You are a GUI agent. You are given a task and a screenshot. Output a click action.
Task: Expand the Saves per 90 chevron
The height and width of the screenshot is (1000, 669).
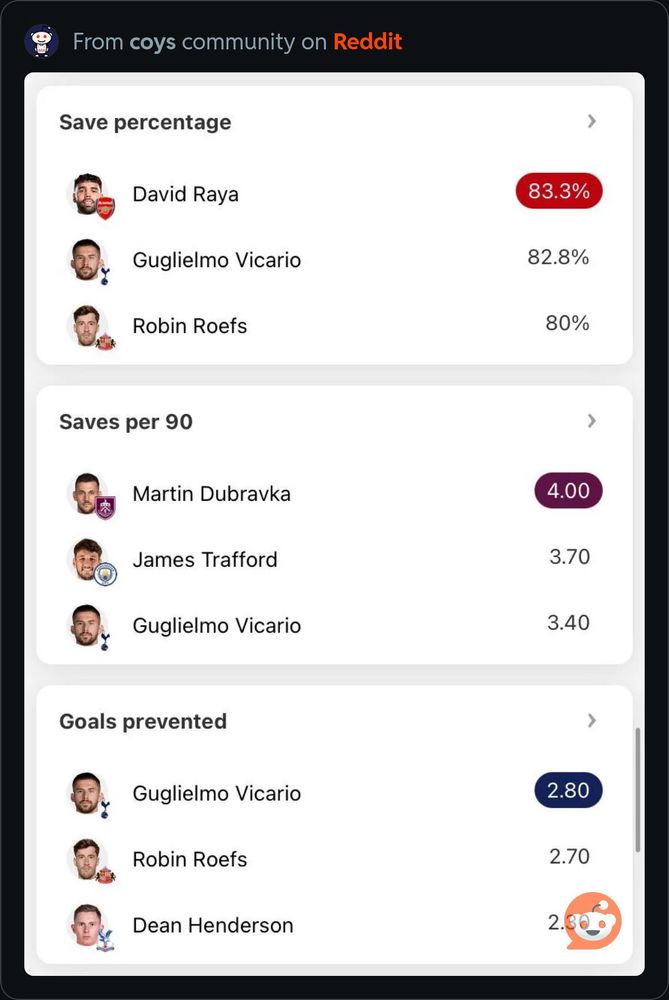coord(592,421)
